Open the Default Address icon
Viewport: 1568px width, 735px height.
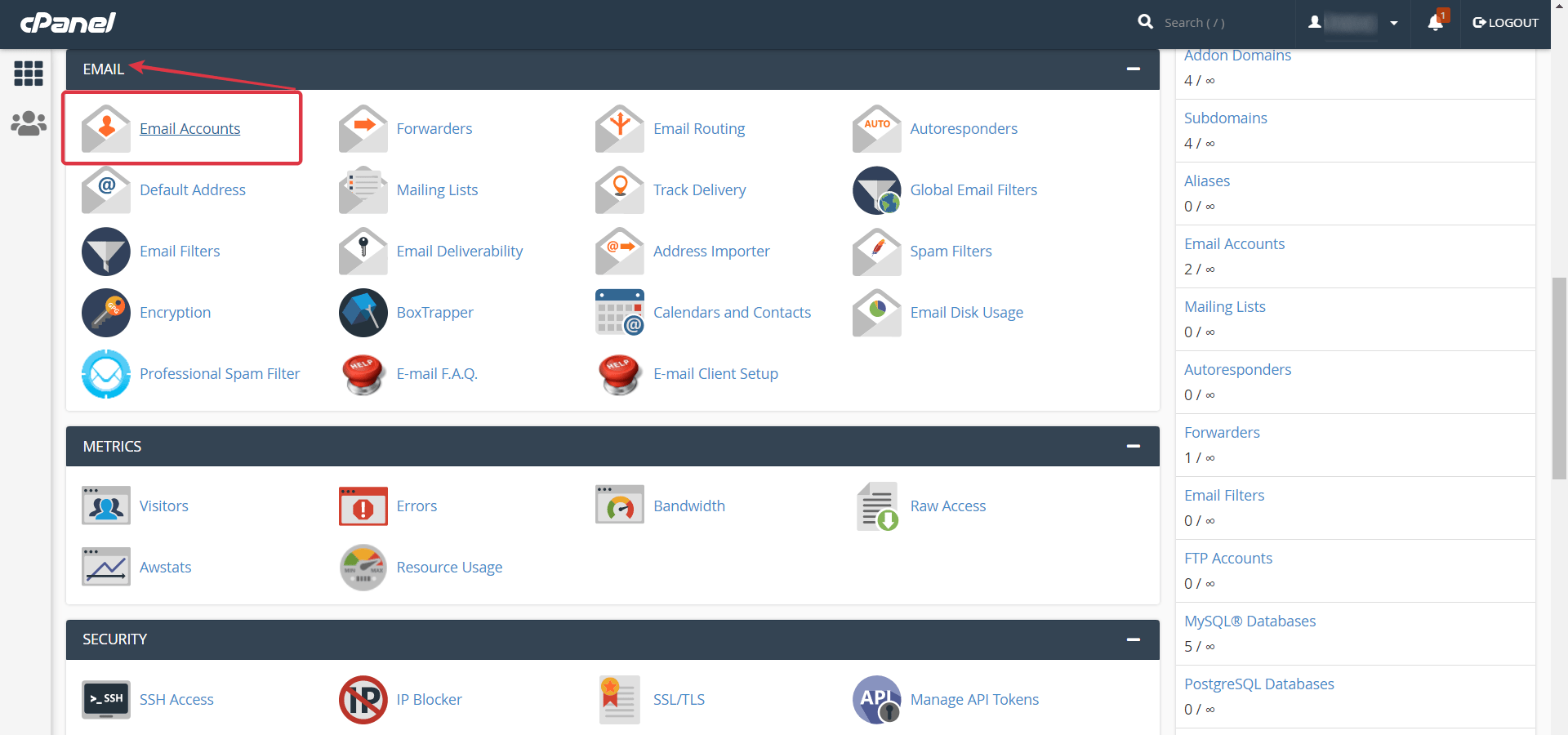(106, 190)
